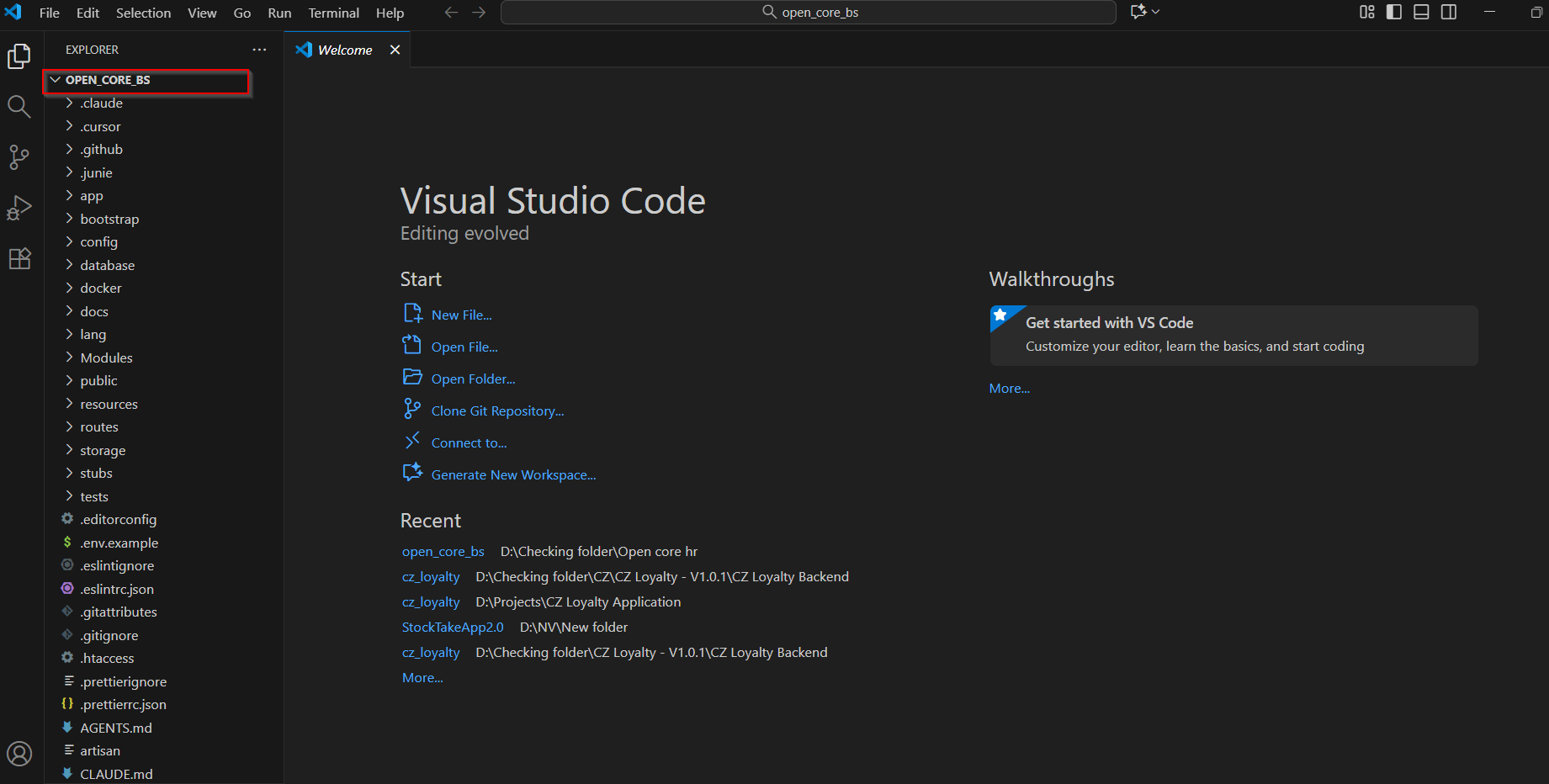The width and height of the screenshot is (1549, 784).
Task: Open the Run and Debug view
Action: pyautogui.click(x=19, y=208)
